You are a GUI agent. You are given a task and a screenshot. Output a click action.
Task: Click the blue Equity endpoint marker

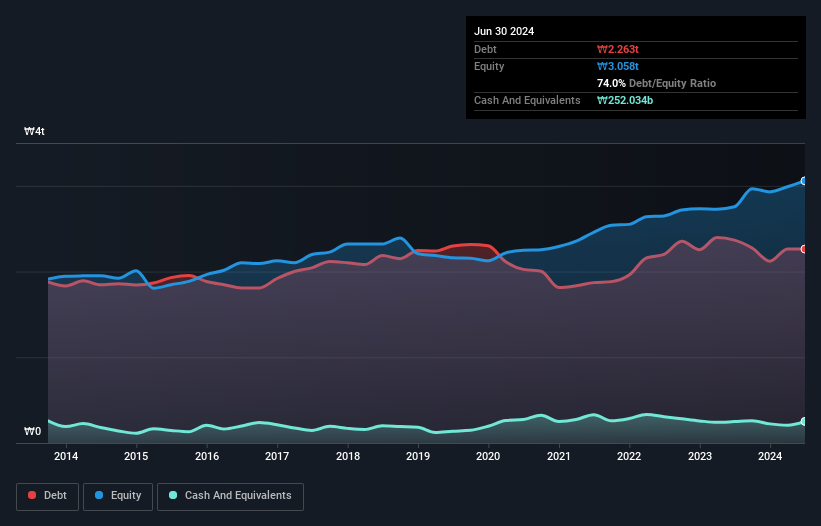coord(804,181)
